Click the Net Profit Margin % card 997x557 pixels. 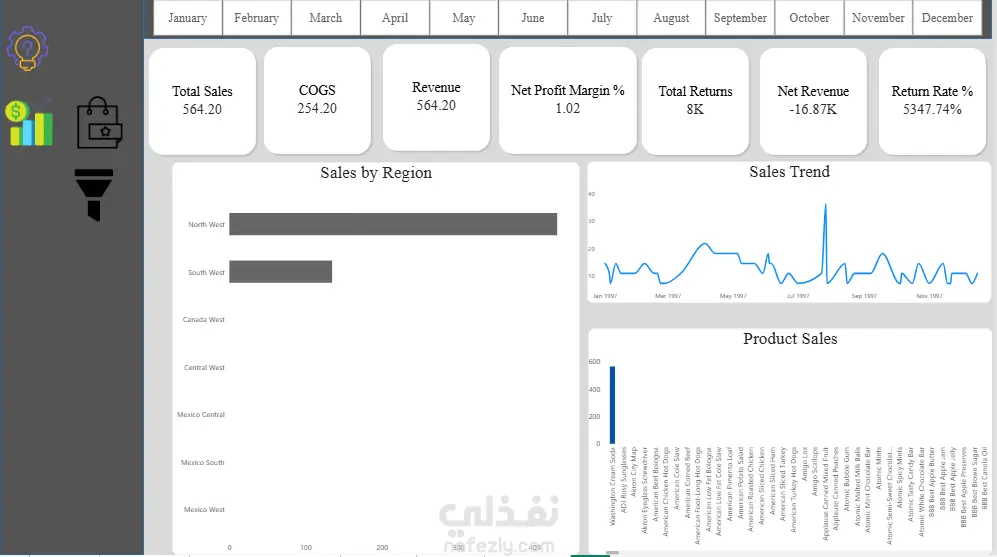pyautogui.click(x=568, y=100)
